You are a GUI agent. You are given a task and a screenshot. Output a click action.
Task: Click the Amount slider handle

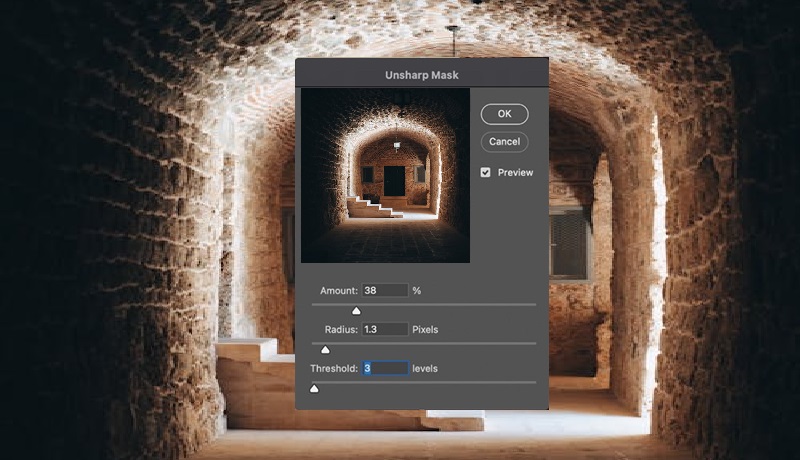pos(356,311)
